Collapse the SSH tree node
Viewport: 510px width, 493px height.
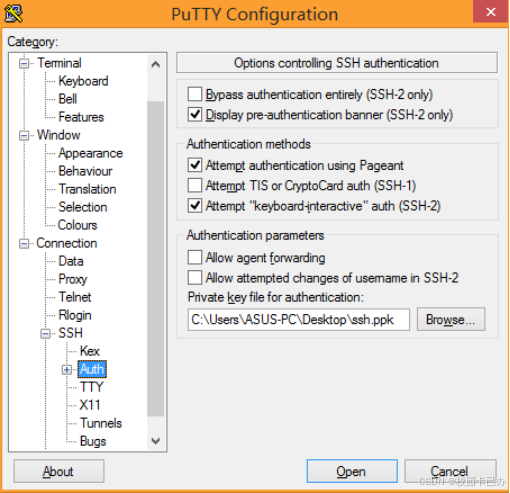tap(46, 333)
